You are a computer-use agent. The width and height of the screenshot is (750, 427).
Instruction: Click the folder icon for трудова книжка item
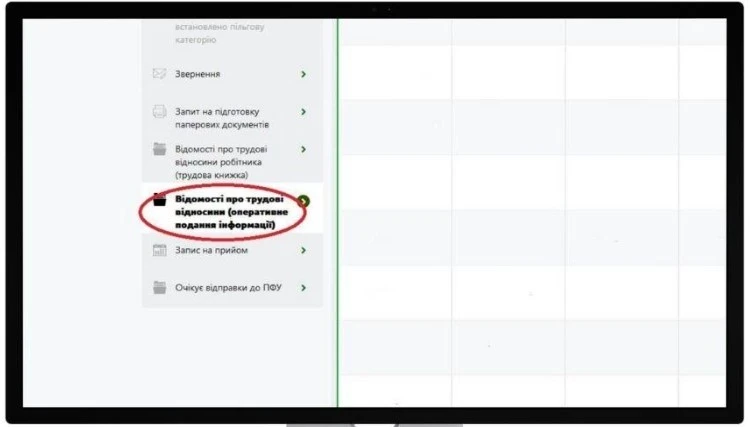[x=159, y=150]
